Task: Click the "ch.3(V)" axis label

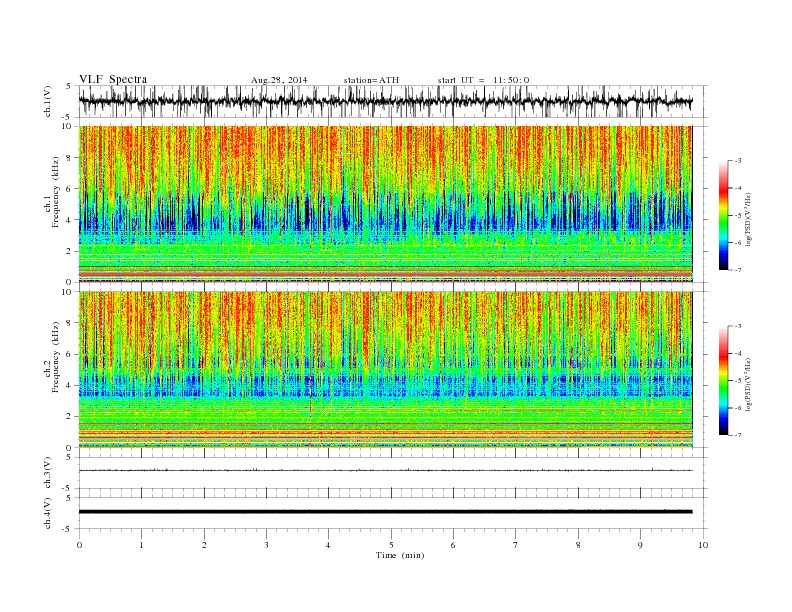Action: (48, 473)
